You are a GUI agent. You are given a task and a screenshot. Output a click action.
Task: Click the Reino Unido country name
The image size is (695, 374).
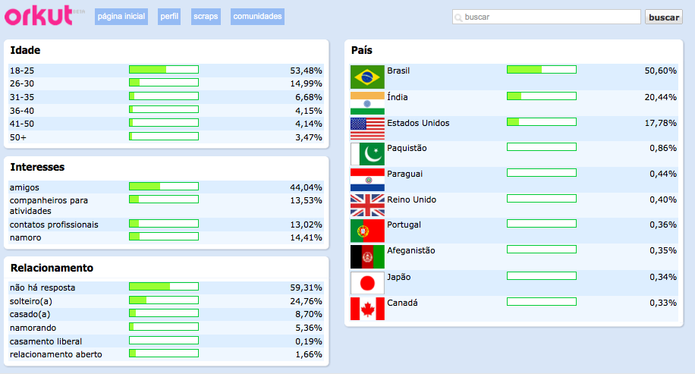pyautogui.click(x=411, y=199)
